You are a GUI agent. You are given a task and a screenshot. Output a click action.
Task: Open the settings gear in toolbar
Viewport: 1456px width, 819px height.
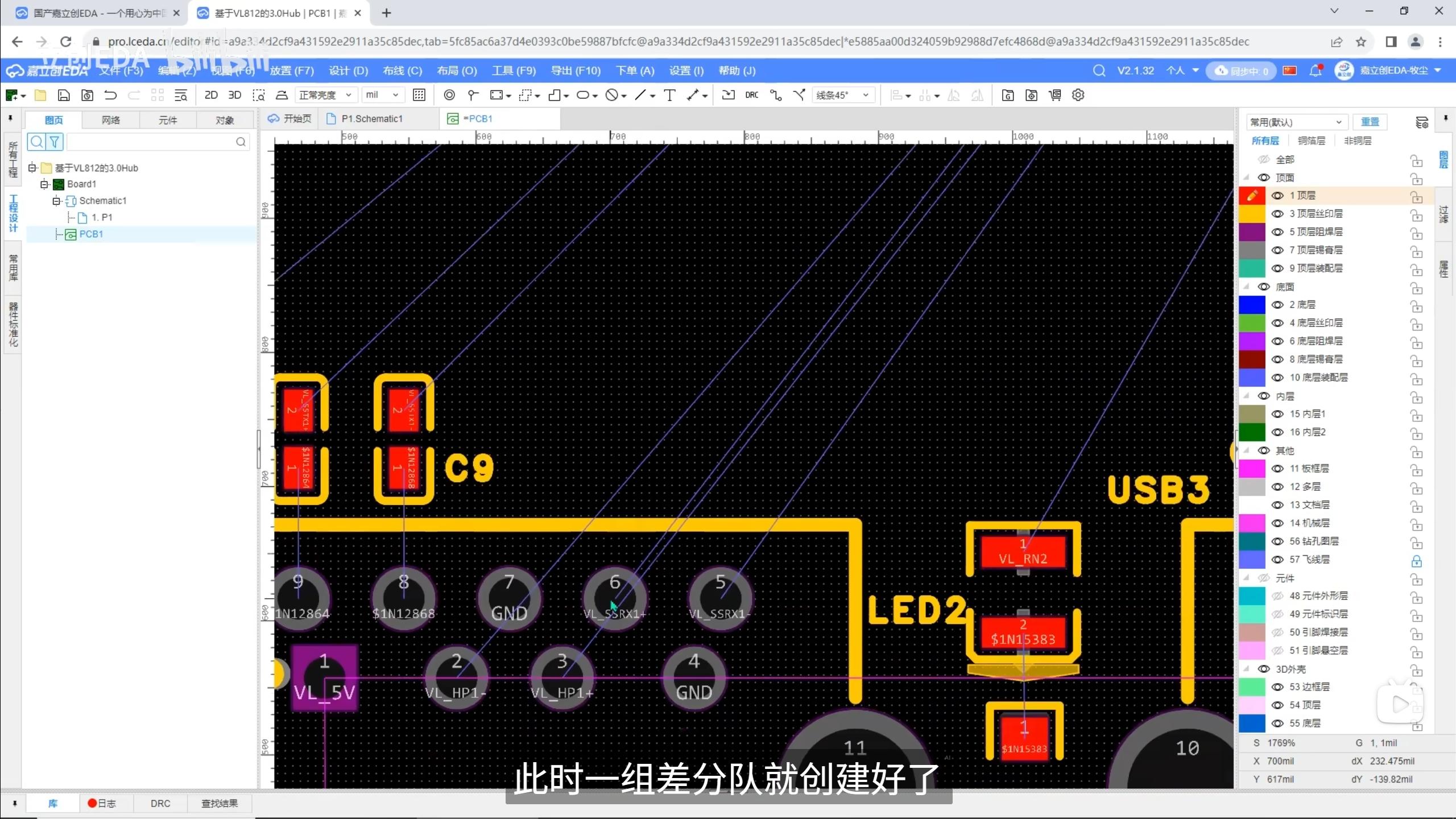(1078, 95)
